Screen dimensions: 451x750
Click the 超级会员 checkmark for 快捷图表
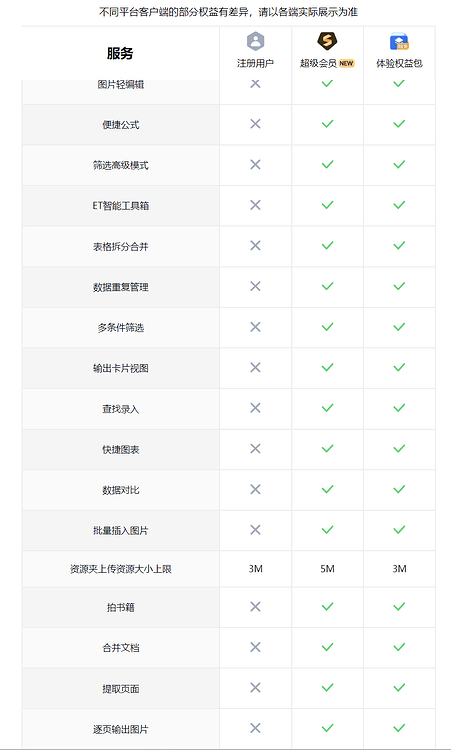click(x=327, y=449)
